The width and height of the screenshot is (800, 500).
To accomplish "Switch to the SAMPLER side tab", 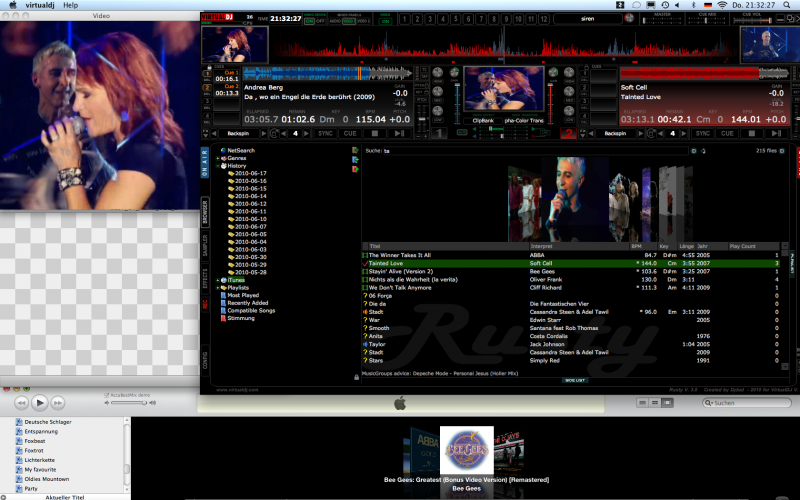I will (x=206, y=245).
